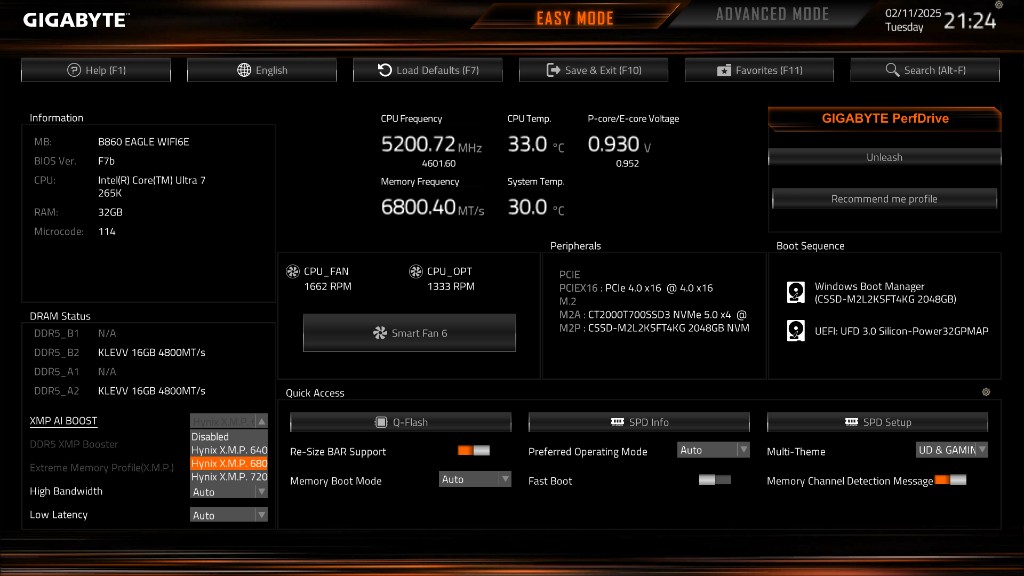This screenshot has width=1024, height=576.
Task: Open Smart Fan 6 settings
Action: [x=409, y=333]
